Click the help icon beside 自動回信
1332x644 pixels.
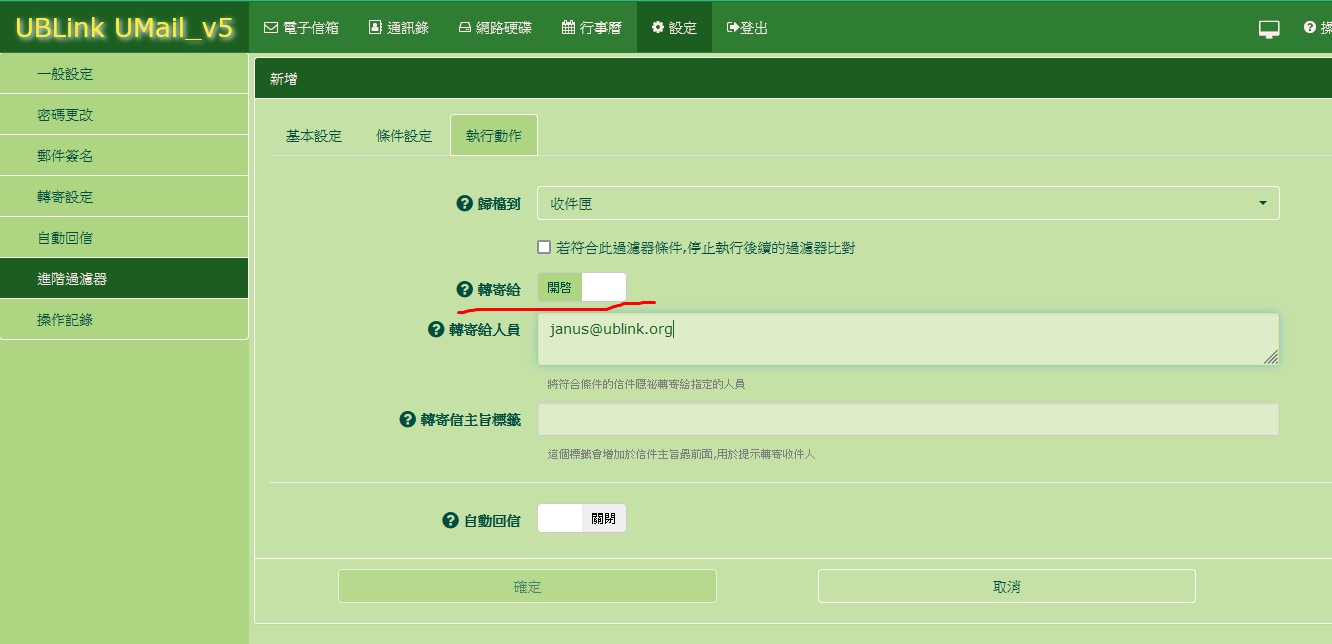[450, 520]
